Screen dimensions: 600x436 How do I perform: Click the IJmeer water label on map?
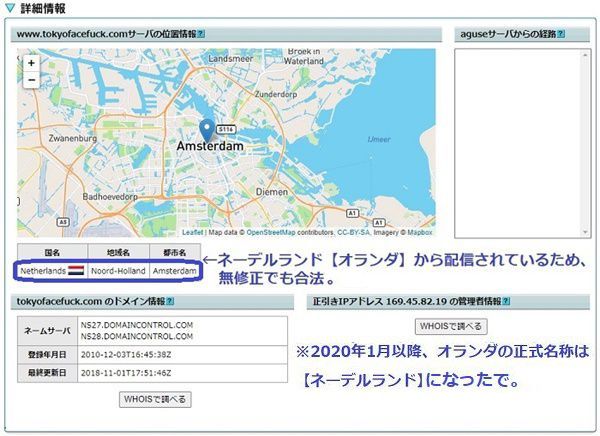pyautogui.click(x=379, y=139)
